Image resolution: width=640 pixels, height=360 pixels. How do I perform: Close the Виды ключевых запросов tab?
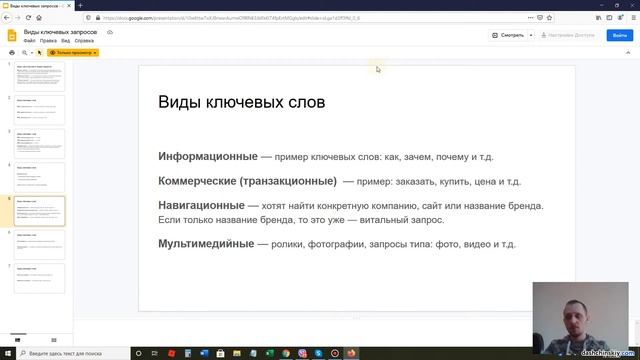[x=69, y=6]
